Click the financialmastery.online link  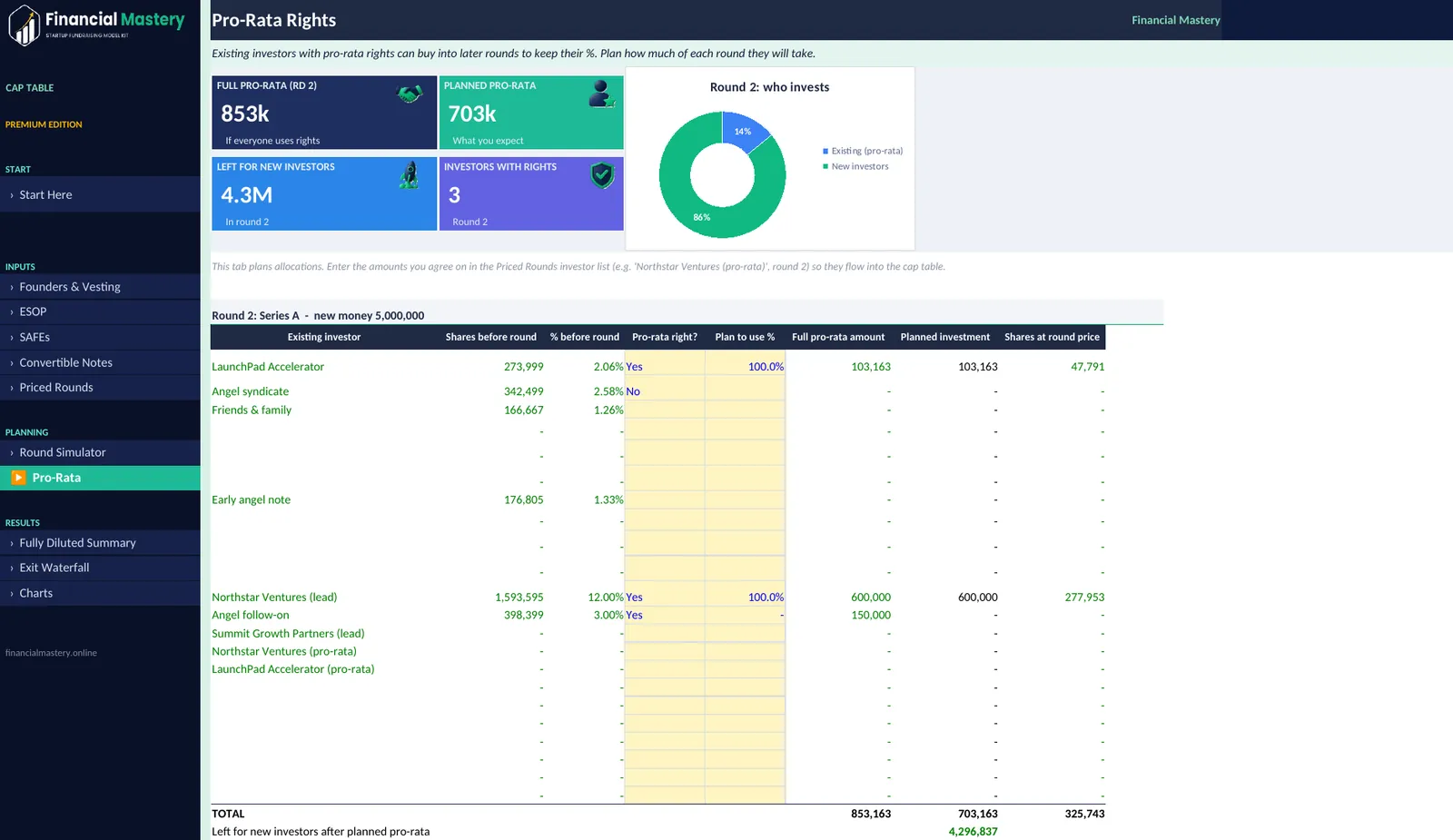pos(51,653)
